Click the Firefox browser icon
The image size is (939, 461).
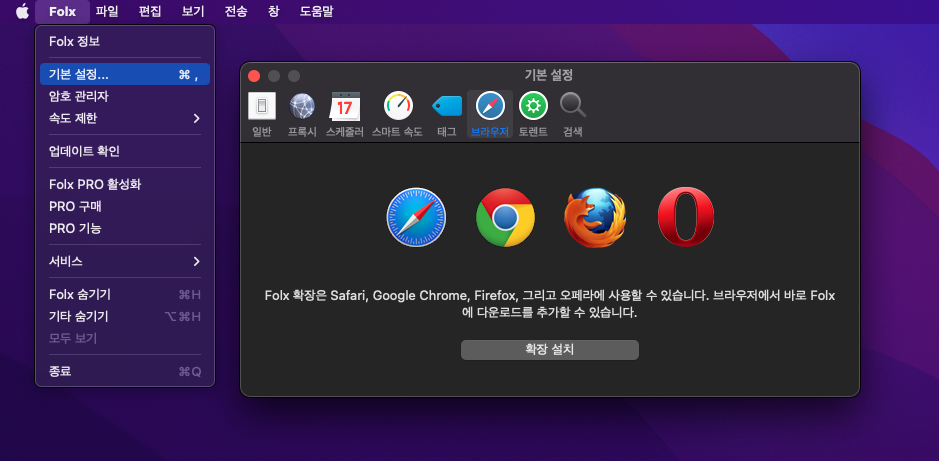tap(595, 217)
